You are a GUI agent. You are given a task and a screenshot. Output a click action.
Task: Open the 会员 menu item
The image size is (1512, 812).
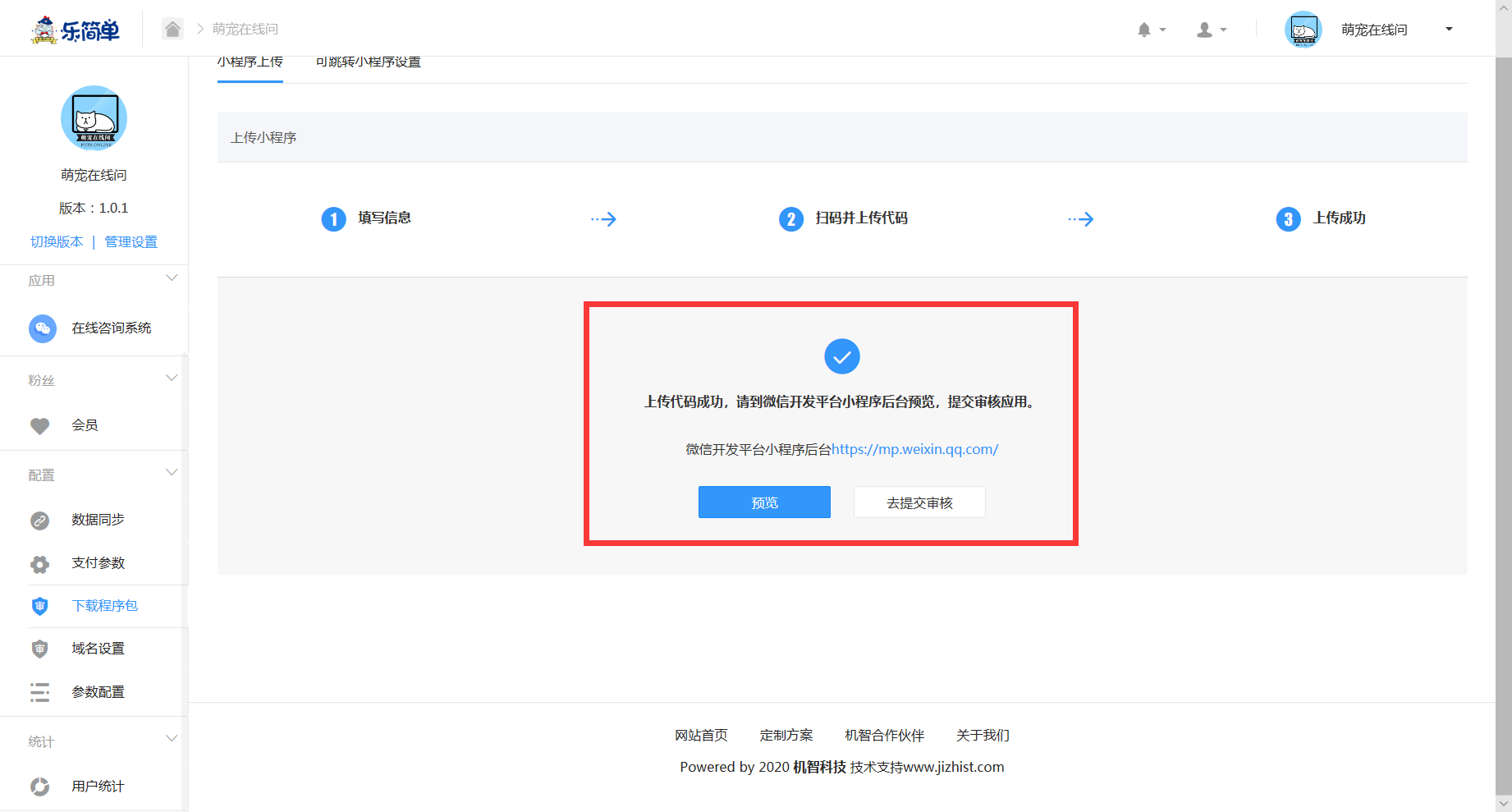click(x=85, y=424)
